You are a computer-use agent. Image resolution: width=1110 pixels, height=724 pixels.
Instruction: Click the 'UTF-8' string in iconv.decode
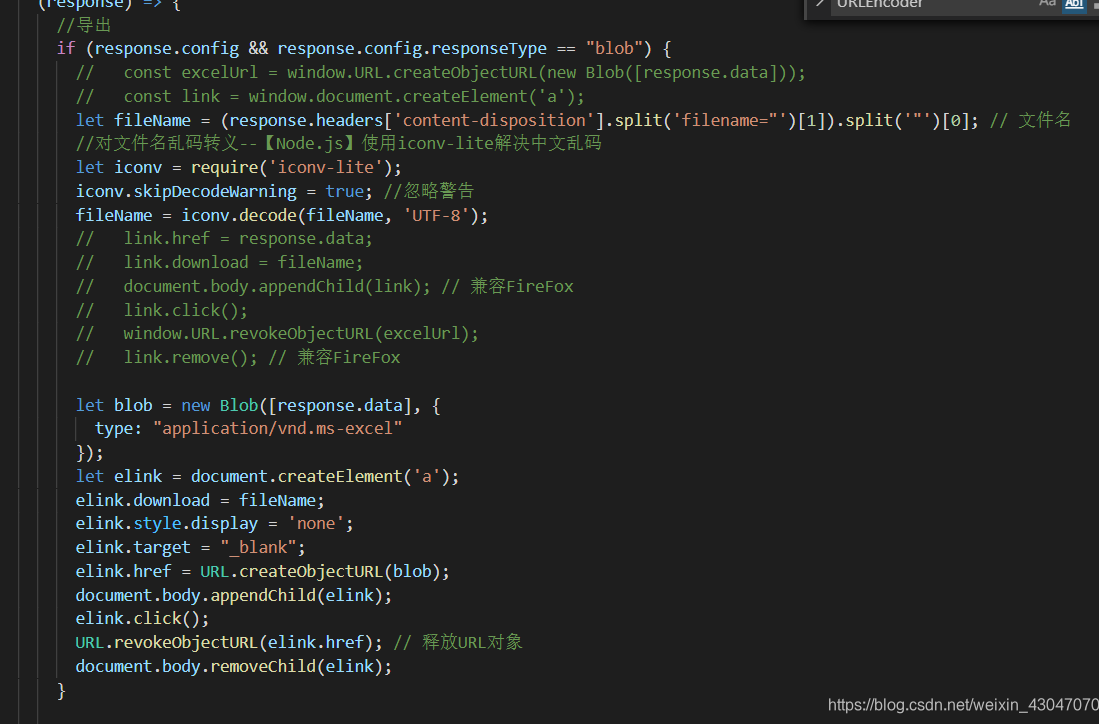click(436, 215)
